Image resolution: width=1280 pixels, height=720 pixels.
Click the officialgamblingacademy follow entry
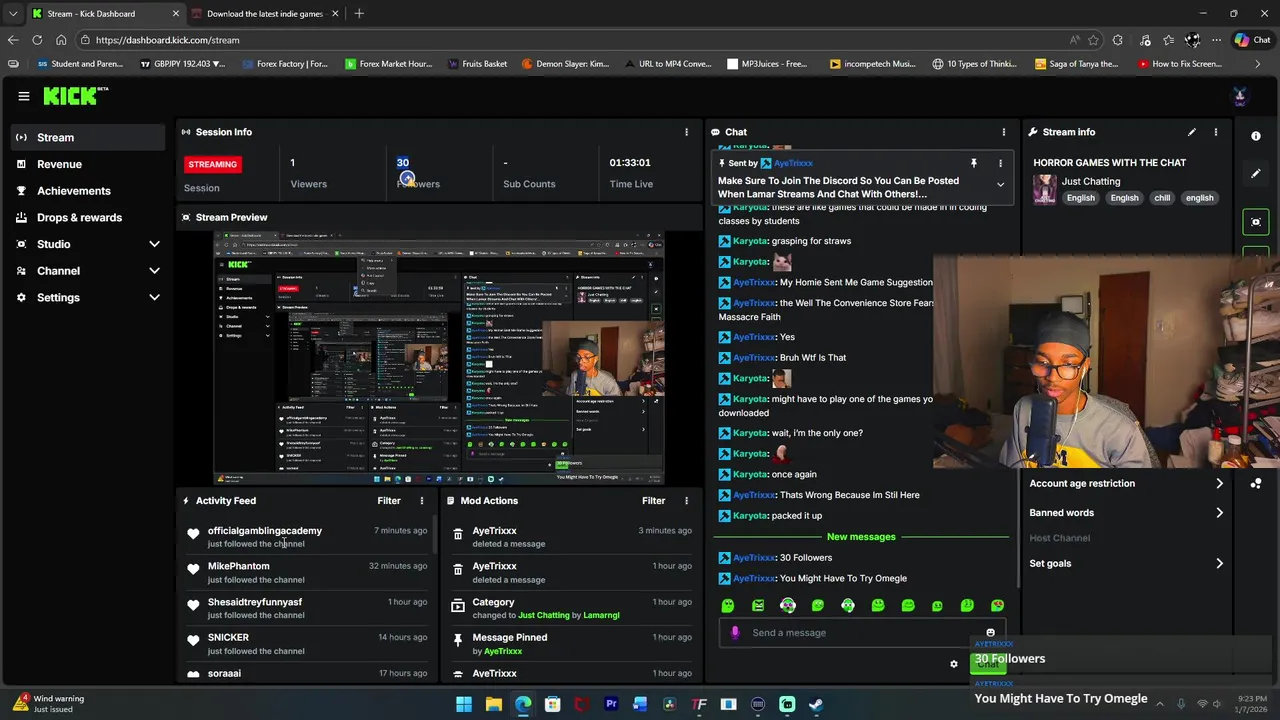[307, 537]
